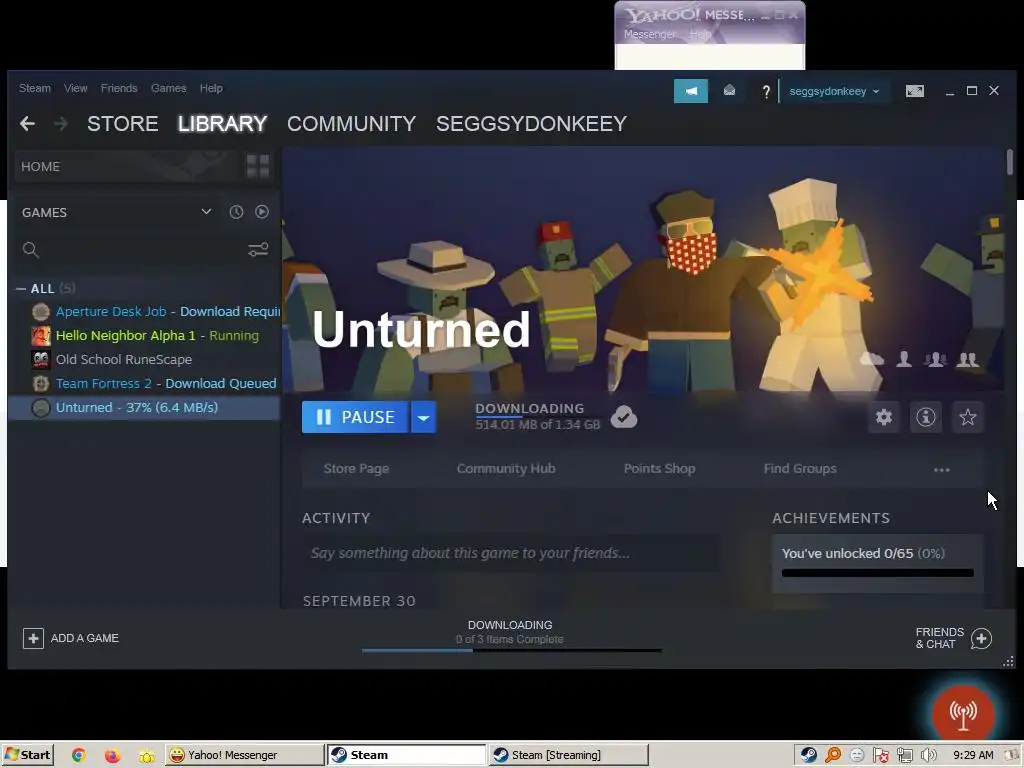Open the Help menu

[x=211, y=88]
